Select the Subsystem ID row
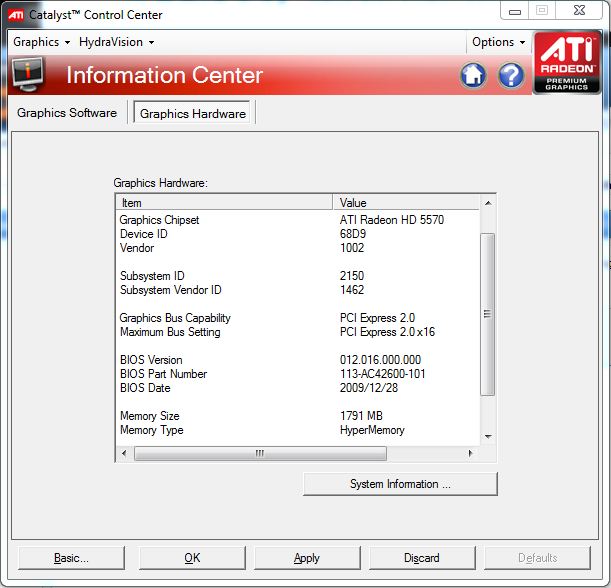The image size is (611, 588). click(x=298, y=276)
